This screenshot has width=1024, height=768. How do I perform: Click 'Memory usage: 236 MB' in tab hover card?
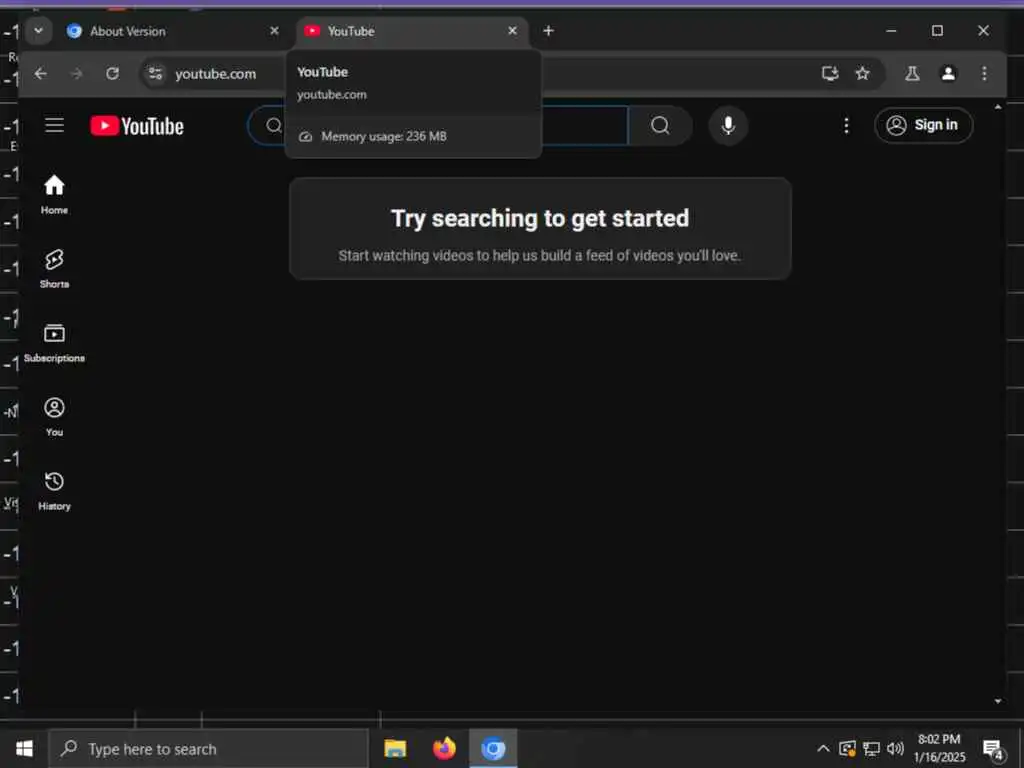click(x=384, y=136)
